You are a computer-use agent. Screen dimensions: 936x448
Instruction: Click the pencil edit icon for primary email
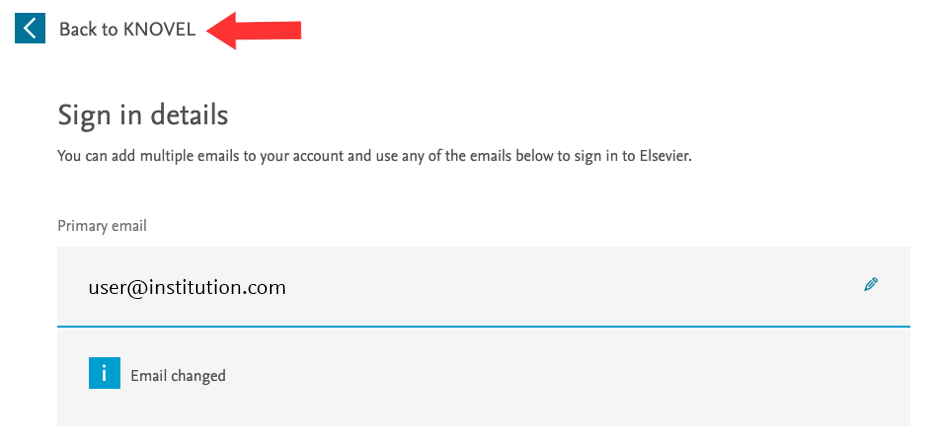[871, 285]
